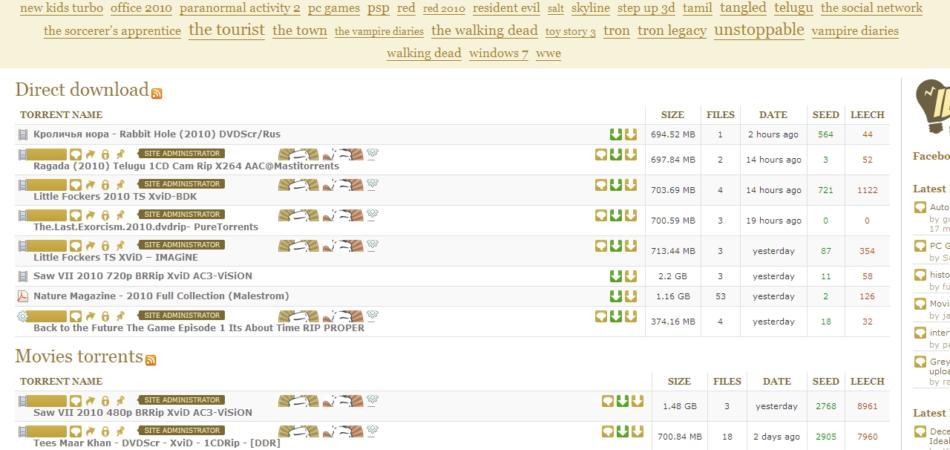This screenshot has height=450, width=950.
Task: Click the lock icon above Ragada Telugu title
Action: pos(105,154)
